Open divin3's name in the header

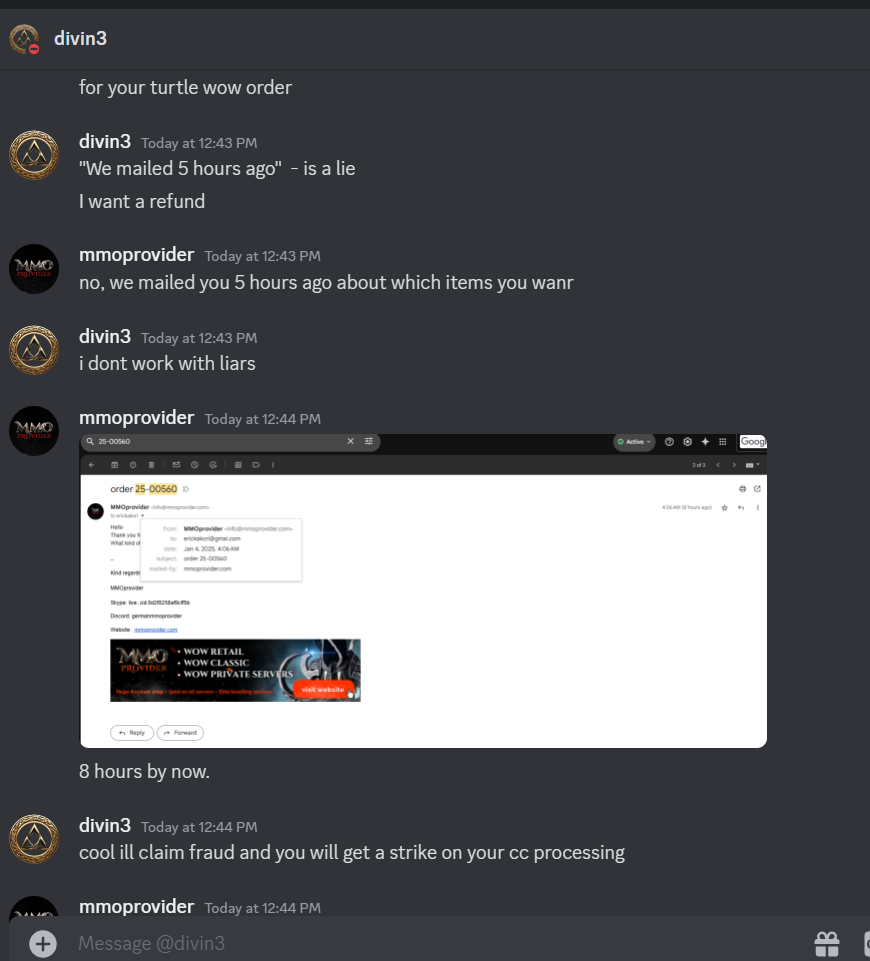pos(80,38)
